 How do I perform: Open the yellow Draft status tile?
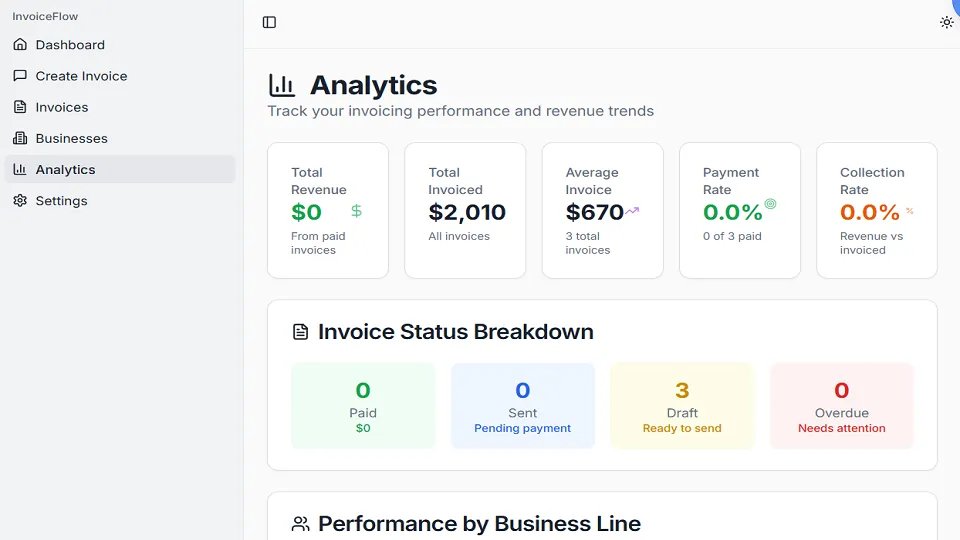[x=682, y=406]
